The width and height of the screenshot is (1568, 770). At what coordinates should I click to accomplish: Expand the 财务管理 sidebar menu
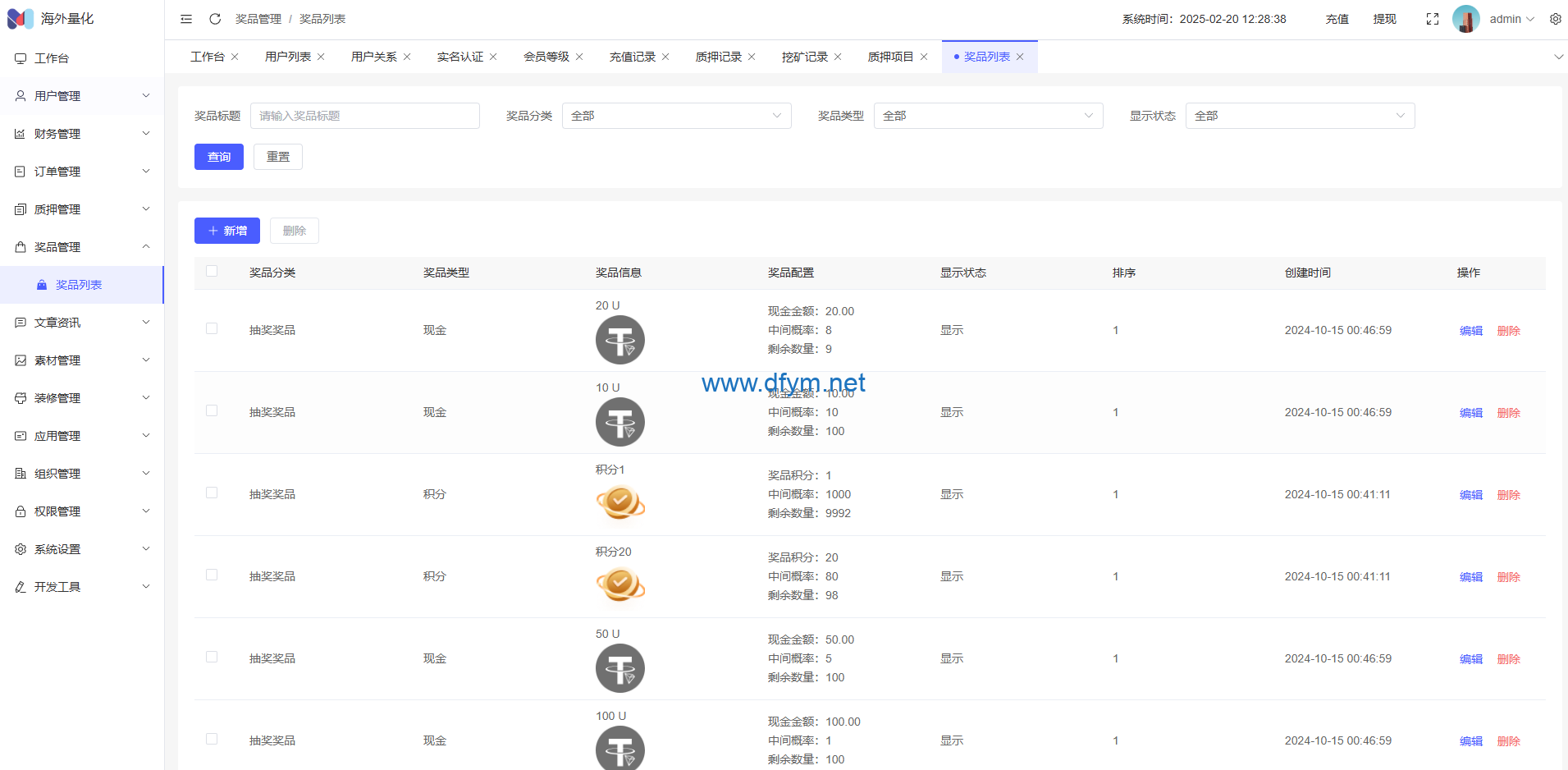click(82, 134)
